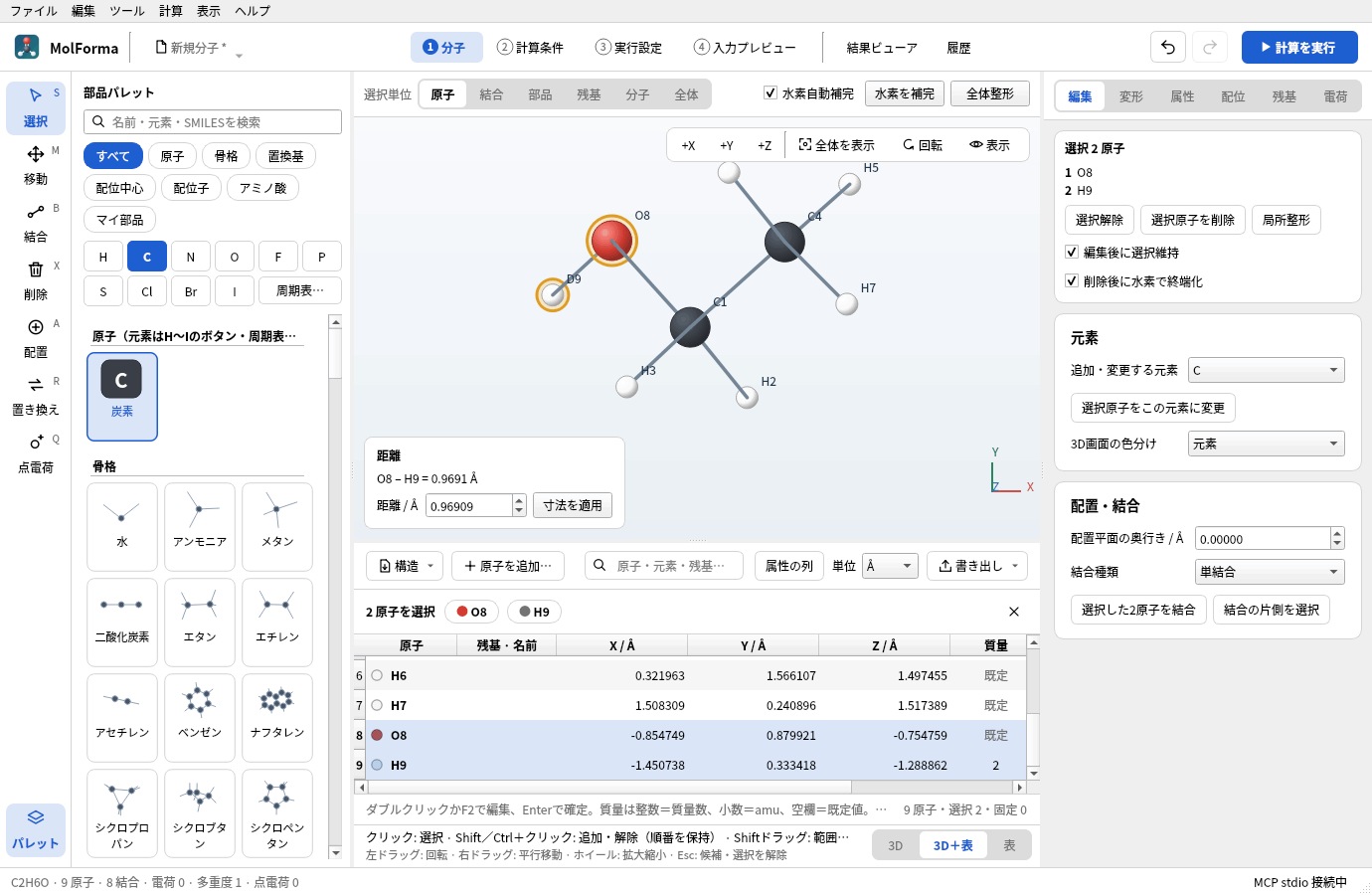This screenshot has height=895, width=1372.
Task: Click the 計算を実行 button
Action: coord(1299,47)
